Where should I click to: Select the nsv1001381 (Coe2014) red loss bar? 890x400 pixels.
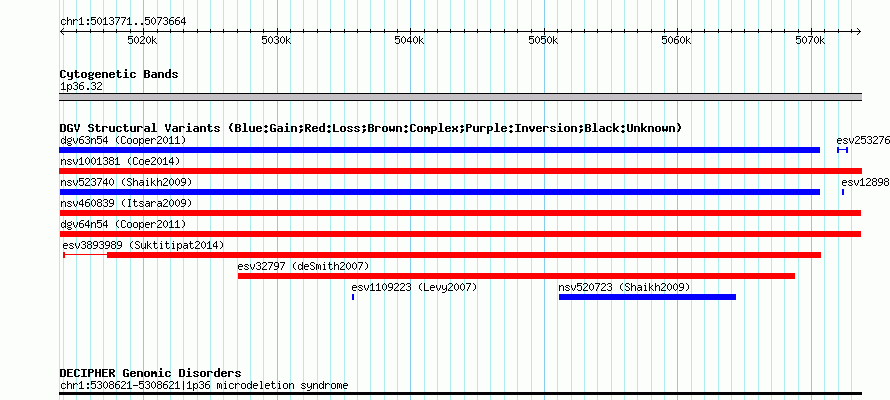pyautogui.click(x=460, y=171)
